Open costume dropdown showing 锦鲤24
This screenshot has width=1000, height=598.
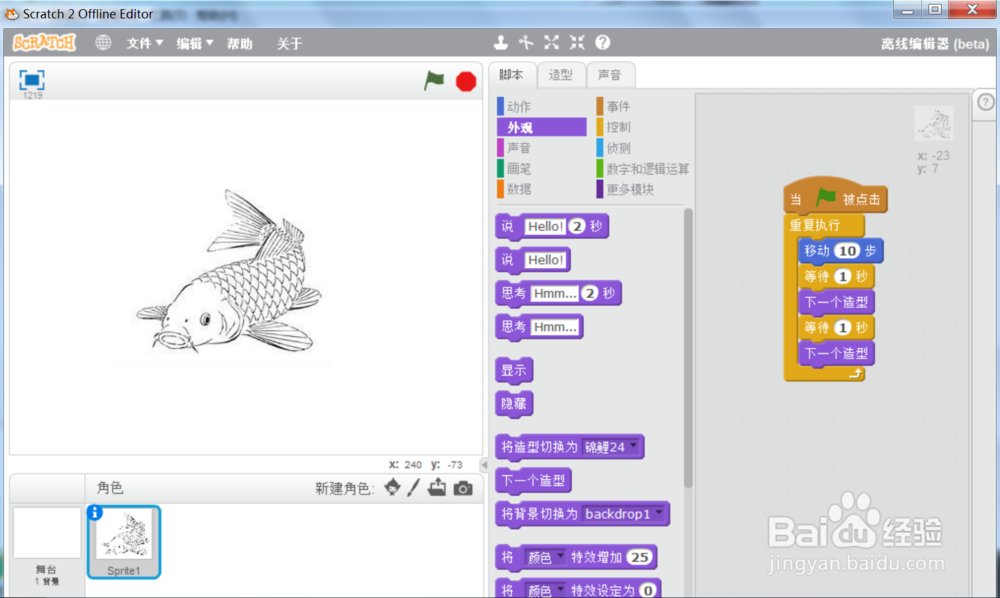(x=611, y=447)
